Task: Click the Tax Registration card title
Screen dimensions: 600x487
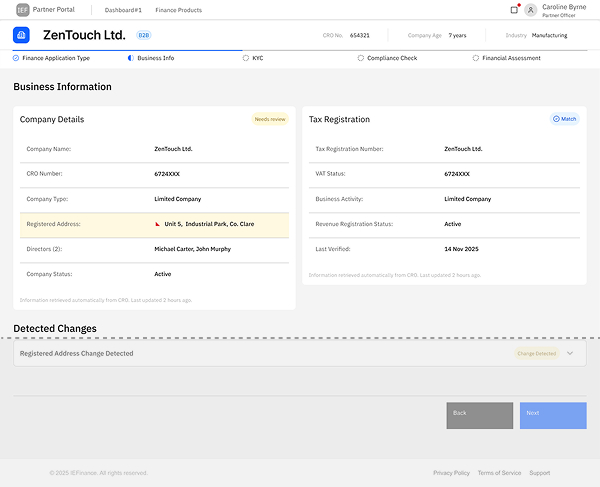Action: tap(339, 119)
